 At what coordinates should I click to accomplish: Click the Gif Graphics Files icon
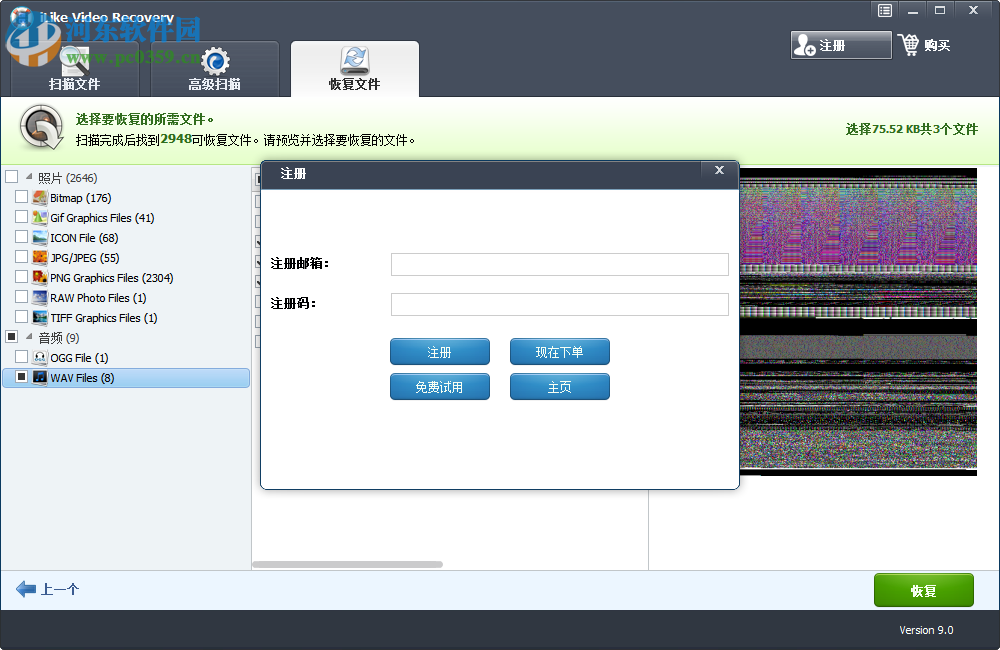click(x=37, y=217)
